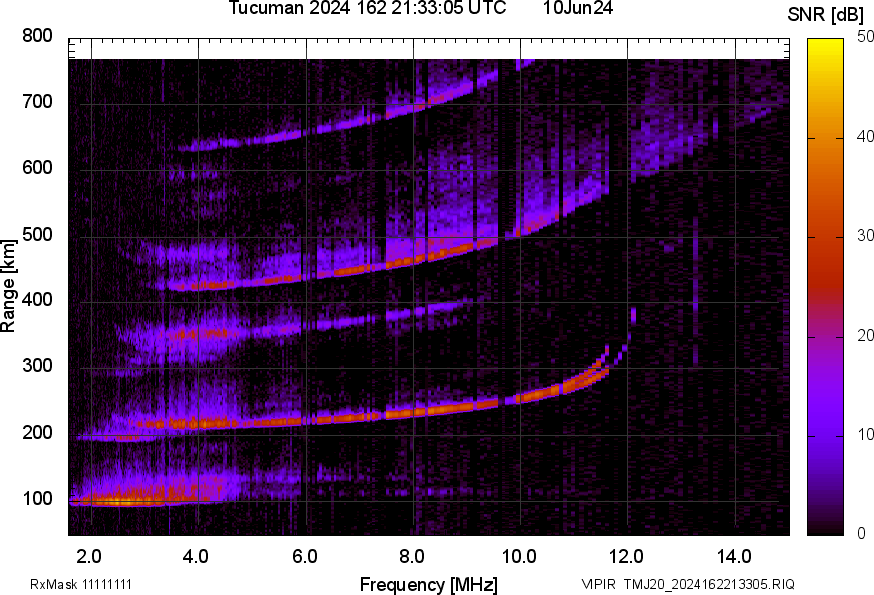Click the range tick label "100"

pos(37,498)
